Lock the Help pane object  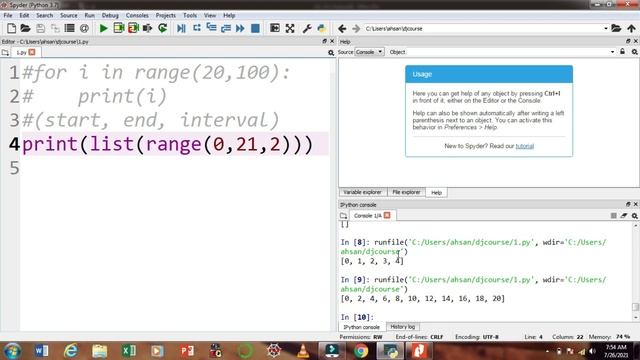pyautogui.click(x=622, y=52)
